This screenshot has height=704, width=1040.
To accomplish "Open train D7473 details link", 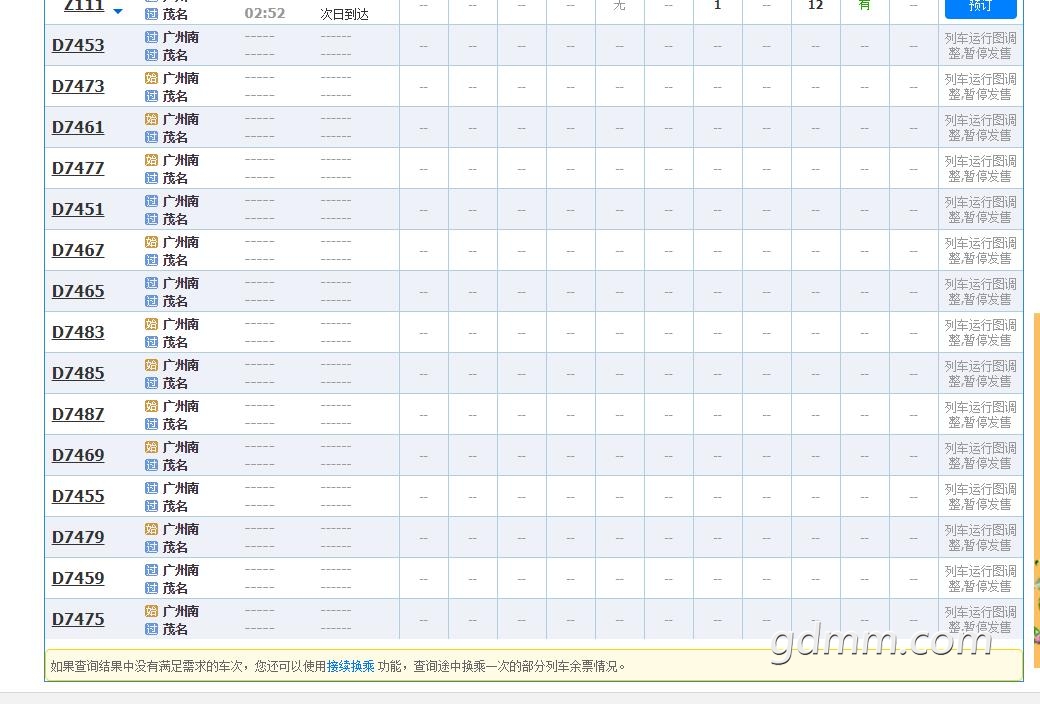I will pyautogui.click(x=78, y=86).
